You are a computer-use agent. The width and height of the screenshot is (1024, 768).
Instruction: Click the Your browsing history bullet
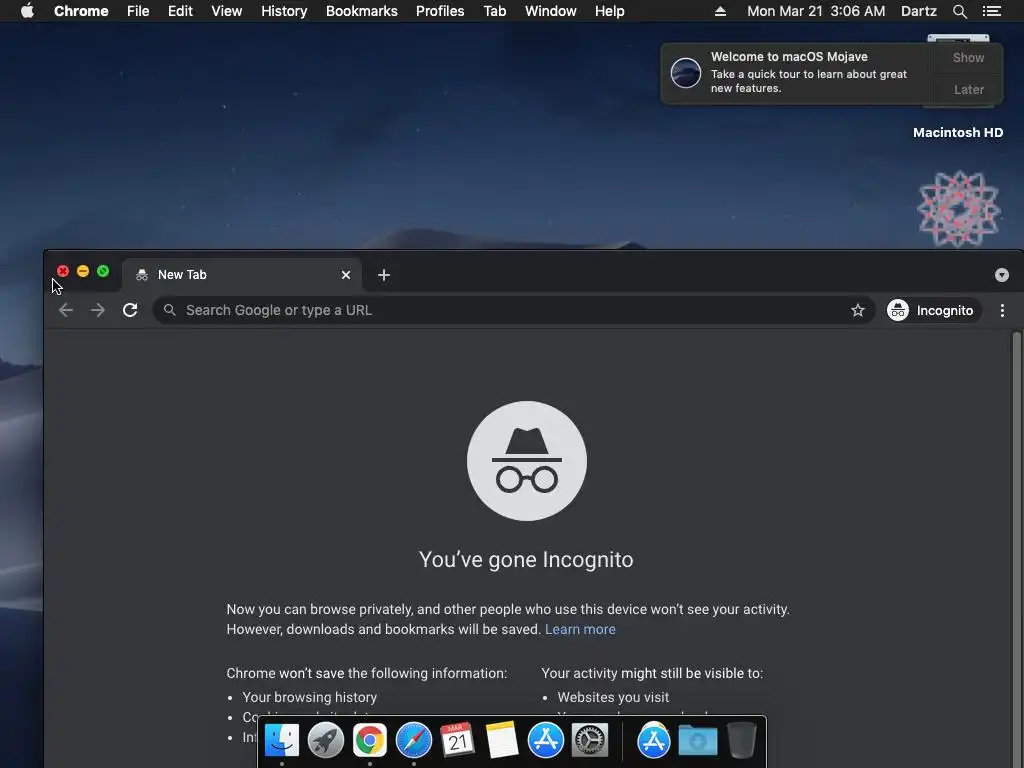point(310,697)
